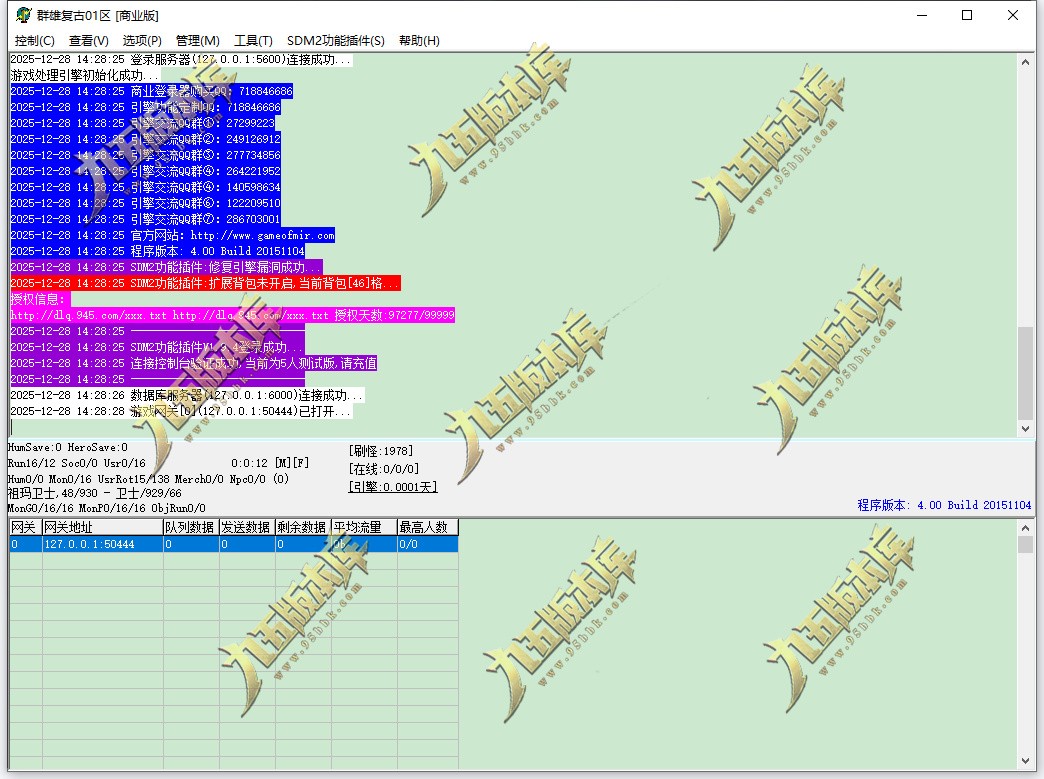This screenshot has height=779, width=1044.
Task: Click the 队列数据 column header
Action: (191, 527)
